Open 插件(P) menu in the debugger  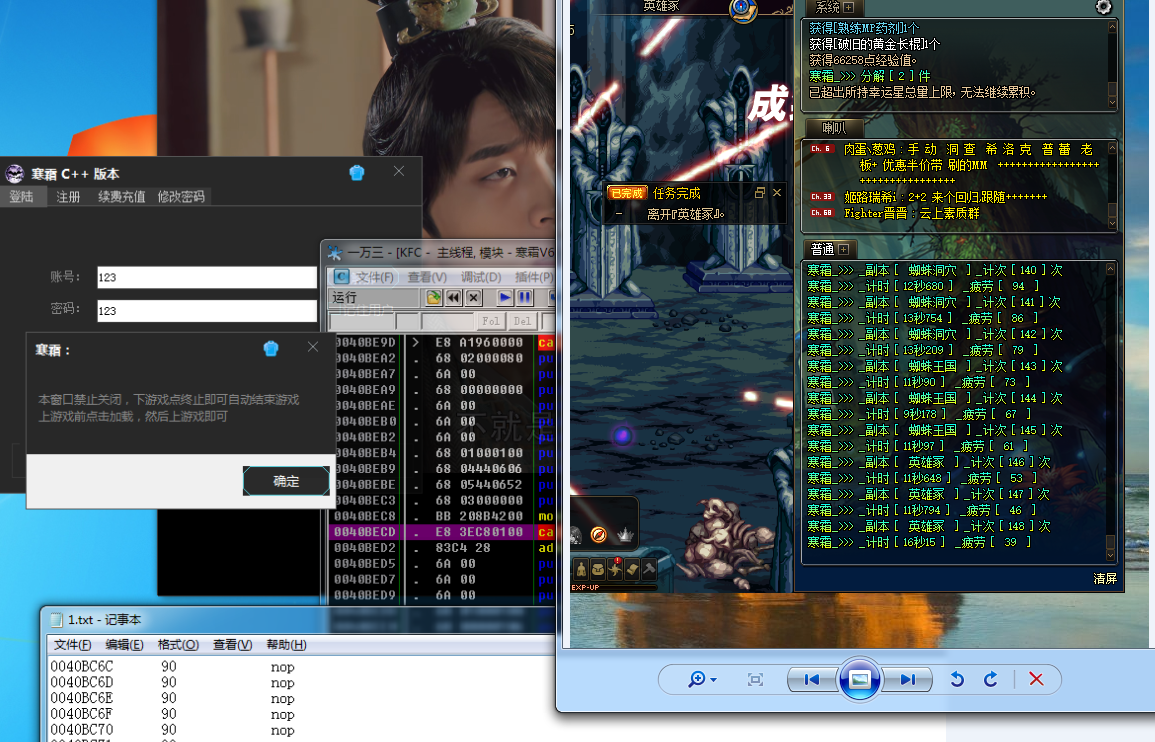(534, 277)
